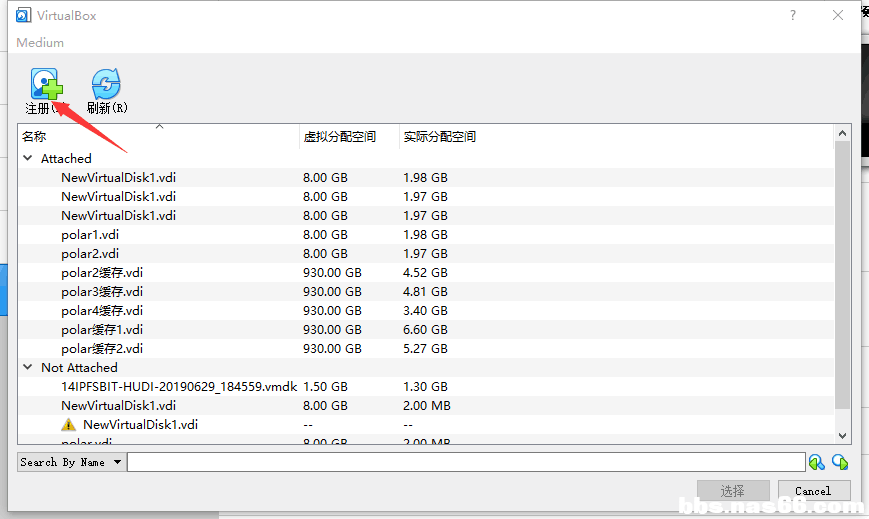Click the VirtualBox title bar app icon
The image size is (869, 519).
click(23, 16)
